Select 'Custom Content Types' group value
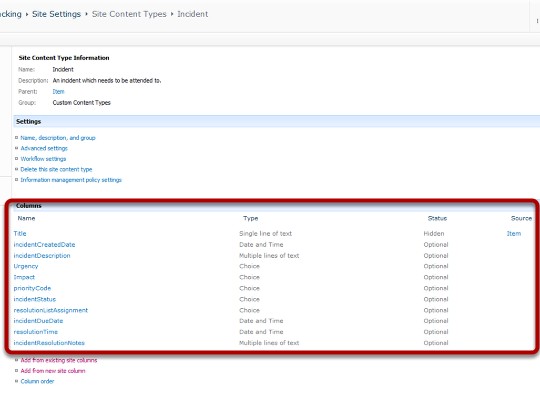 coord(82,103)
